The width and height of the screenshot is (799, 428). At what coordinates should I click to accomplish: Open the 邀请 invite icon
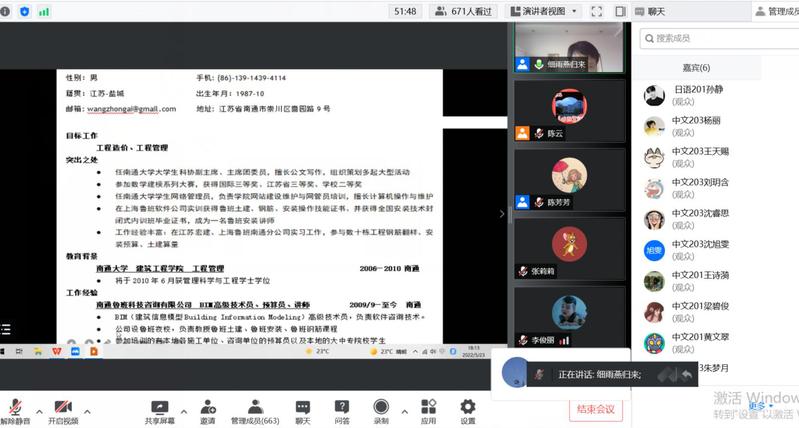(x=208, y=407)
